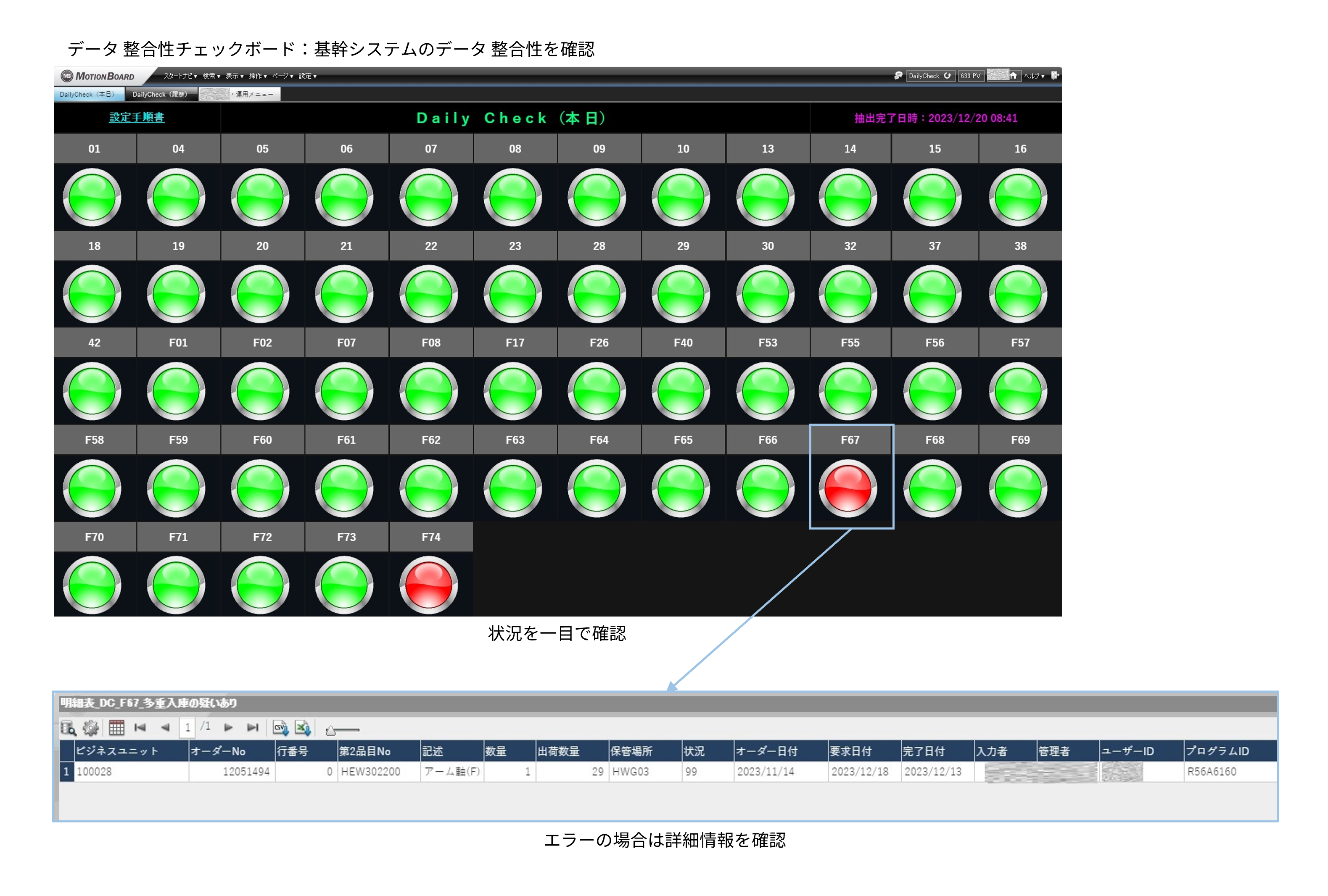Image resolution: width=1328 pixels, height=896 pixels.
Task: Click the 明細表_DC_F67 detail table title bar
Action: click(668, 704)
